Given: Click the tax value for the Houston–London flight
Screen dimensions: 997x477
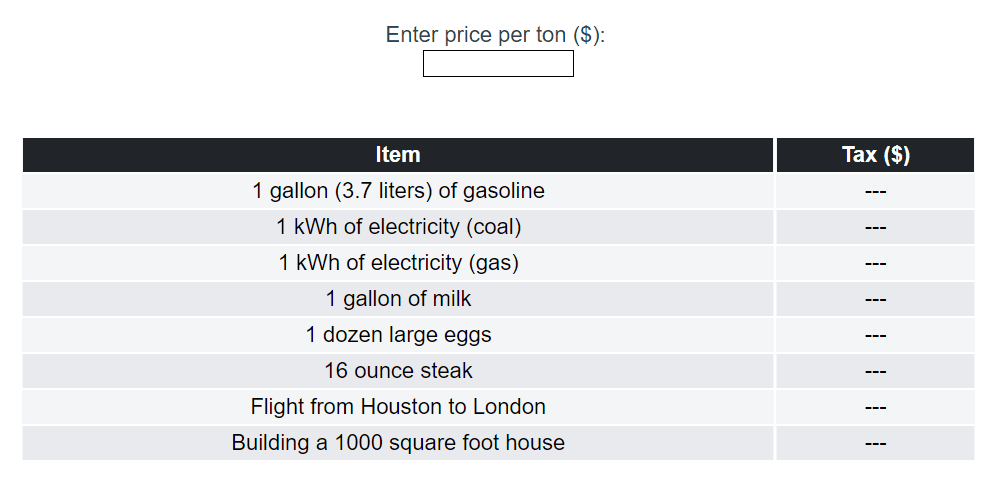Looking at the screenshot, I should point(875,407).
